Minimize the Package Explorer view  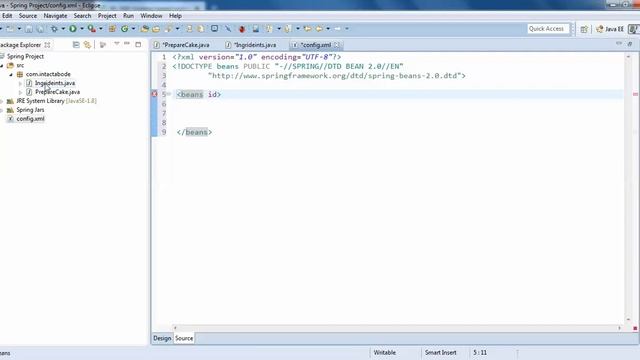[127, 44]
